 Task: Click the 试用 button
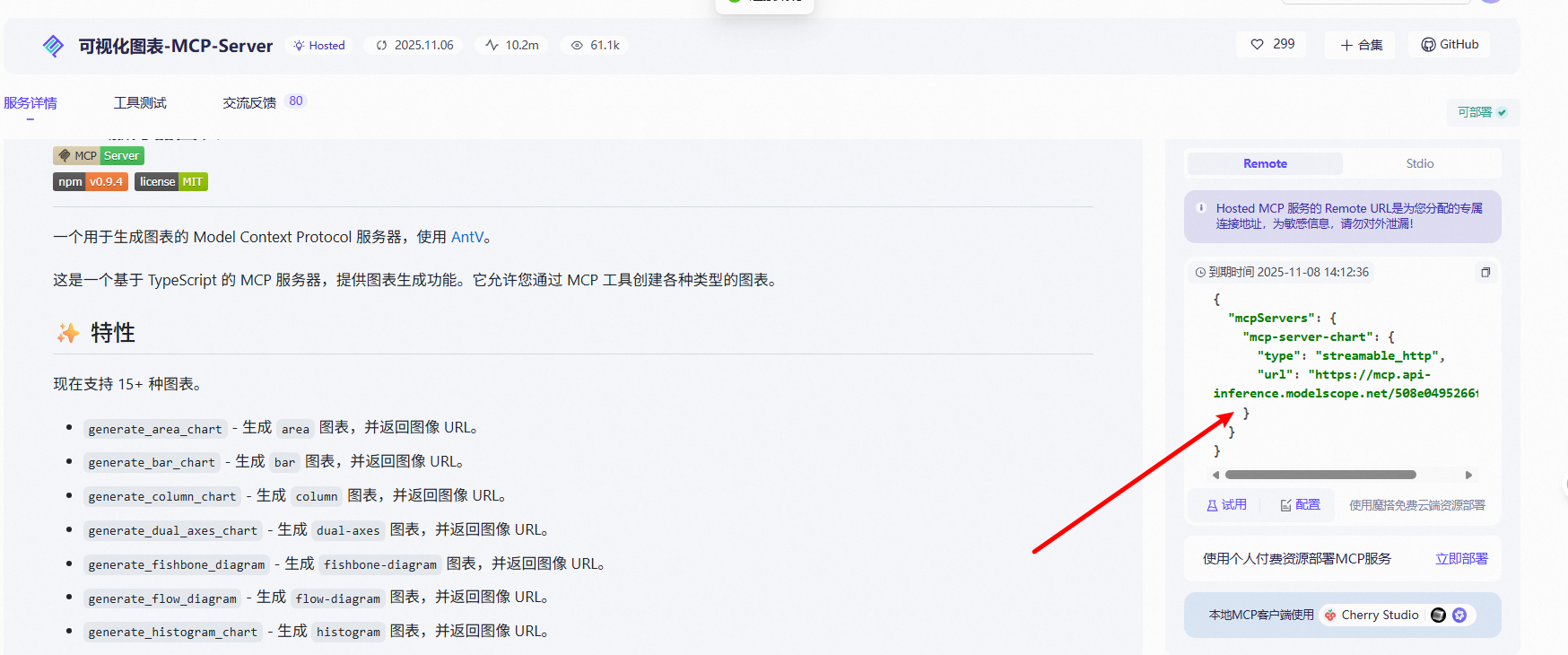[x=1225, y=505]
